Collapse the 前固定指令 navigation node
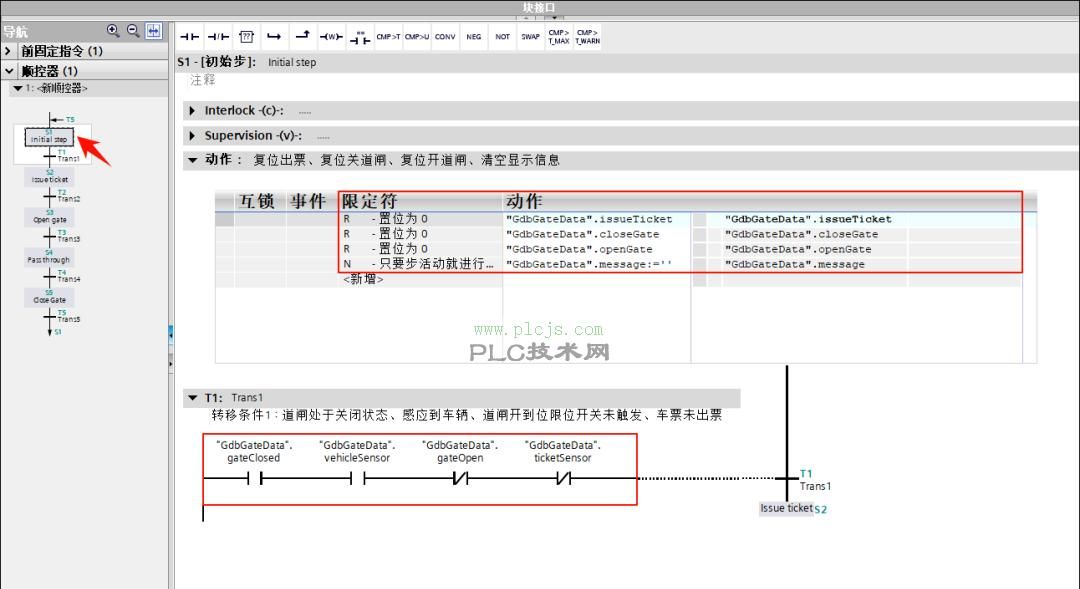The height and width of the screenshot is (589, 1080). click(8, 50)
